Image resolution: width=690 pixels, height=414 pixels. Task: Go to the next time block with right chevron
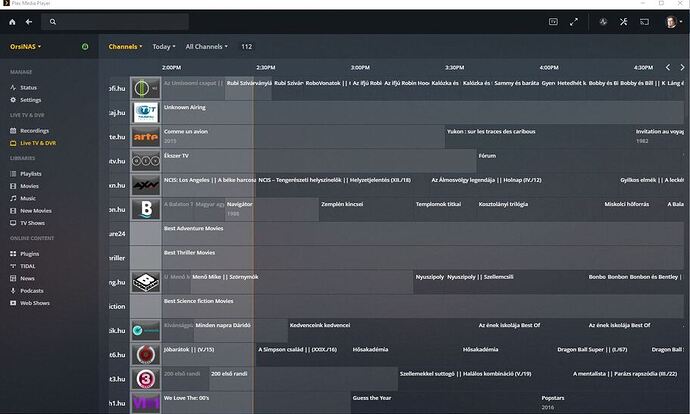pyautogui.click(x=682, y=67)
